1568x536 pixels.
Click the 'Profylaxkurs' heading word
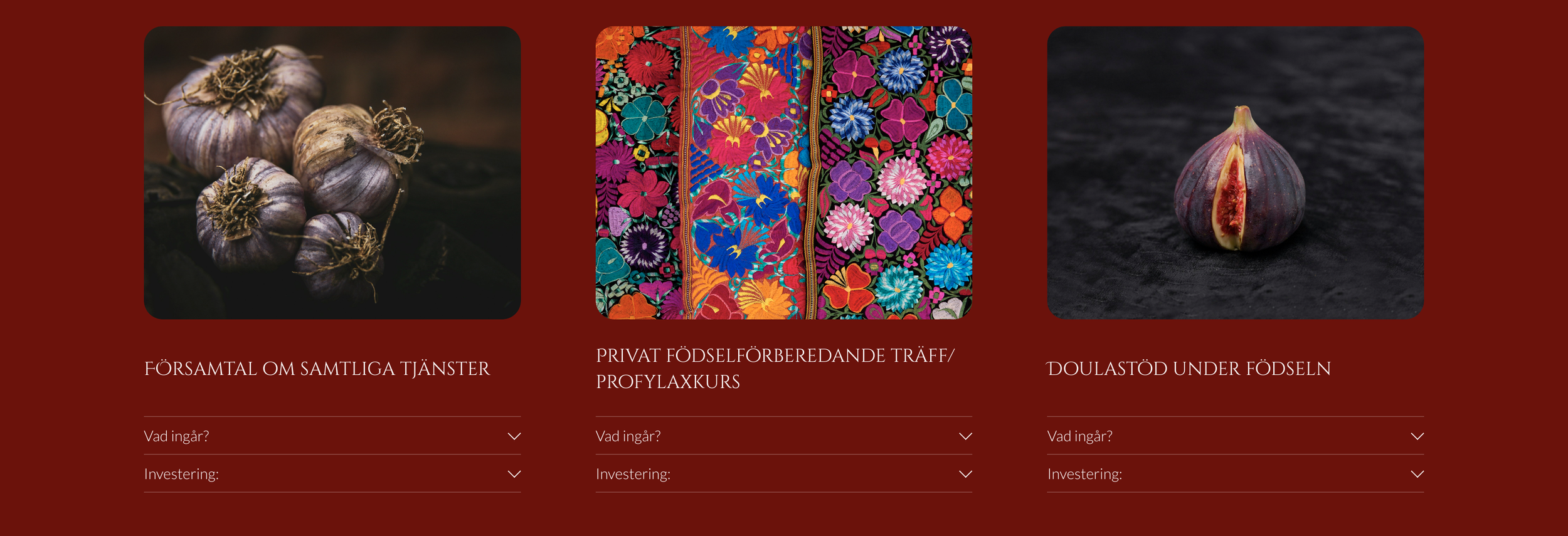668,382
